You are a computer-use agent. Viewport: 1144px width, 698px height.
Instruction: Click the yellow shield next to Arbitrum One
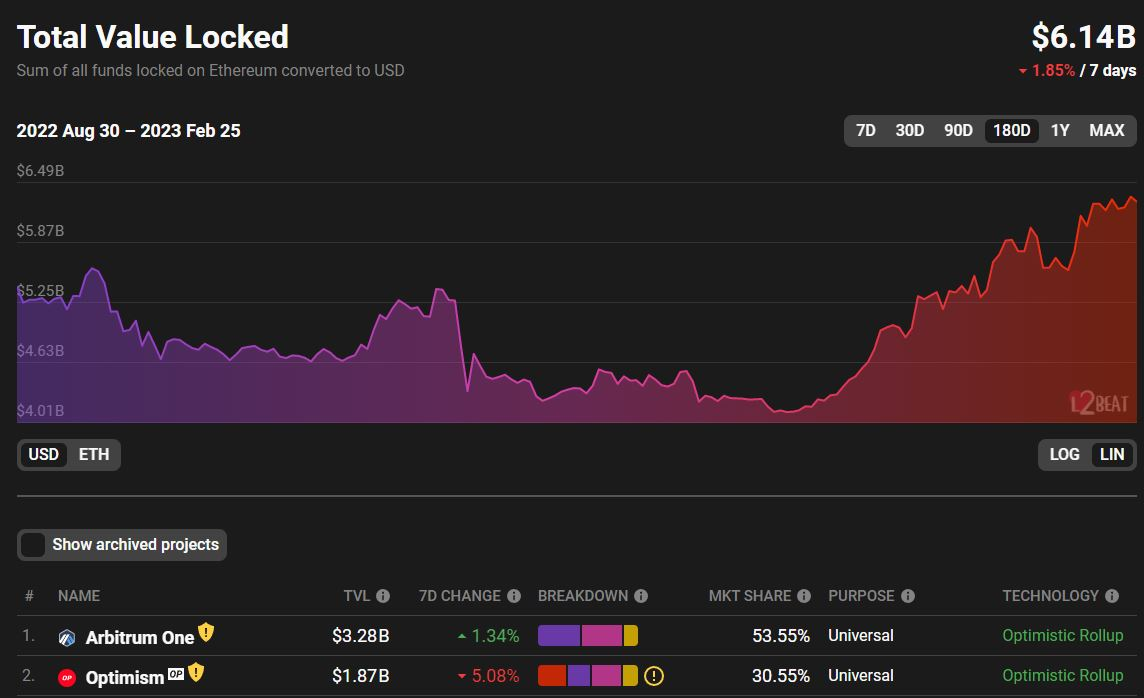(206, 632)
